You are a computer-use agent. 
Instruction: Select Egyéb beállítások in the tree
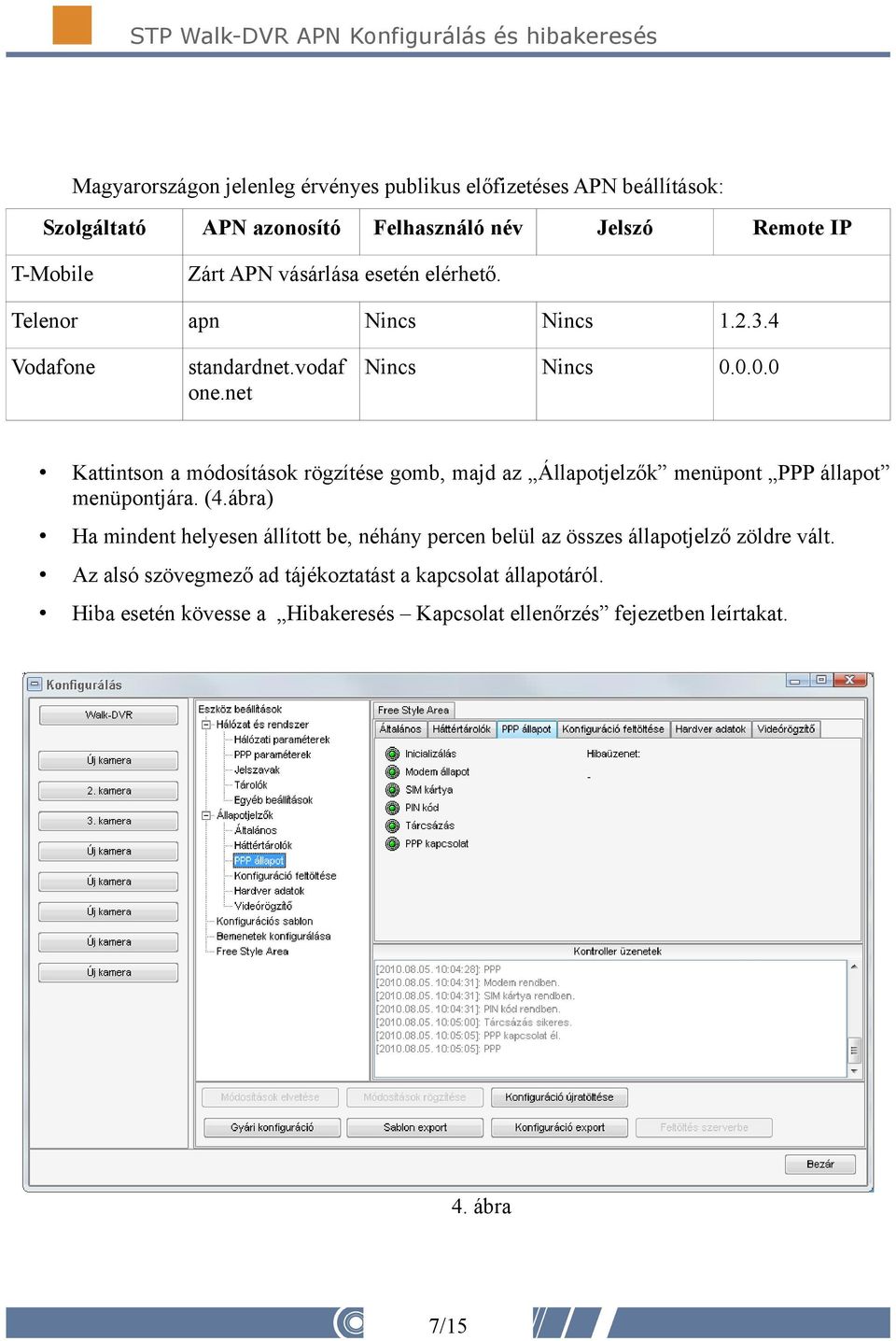pos(273,800)
